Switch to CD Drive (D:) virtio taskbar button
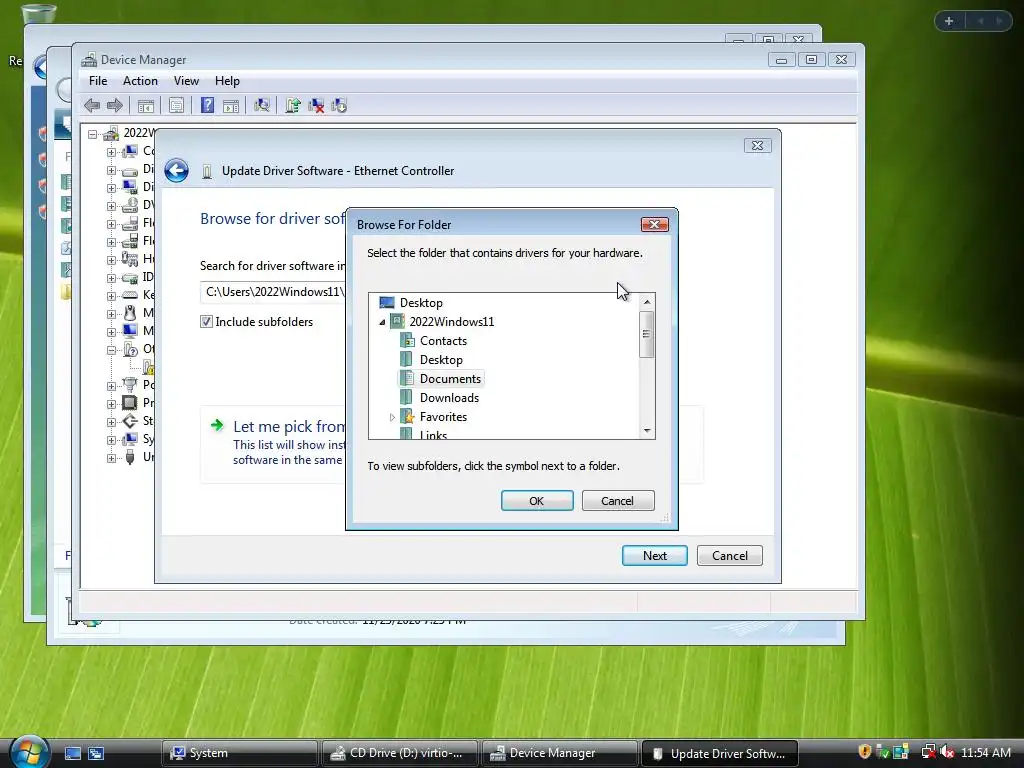The image size is (1024, 768). pyautogui.click(x=400, y=753)
